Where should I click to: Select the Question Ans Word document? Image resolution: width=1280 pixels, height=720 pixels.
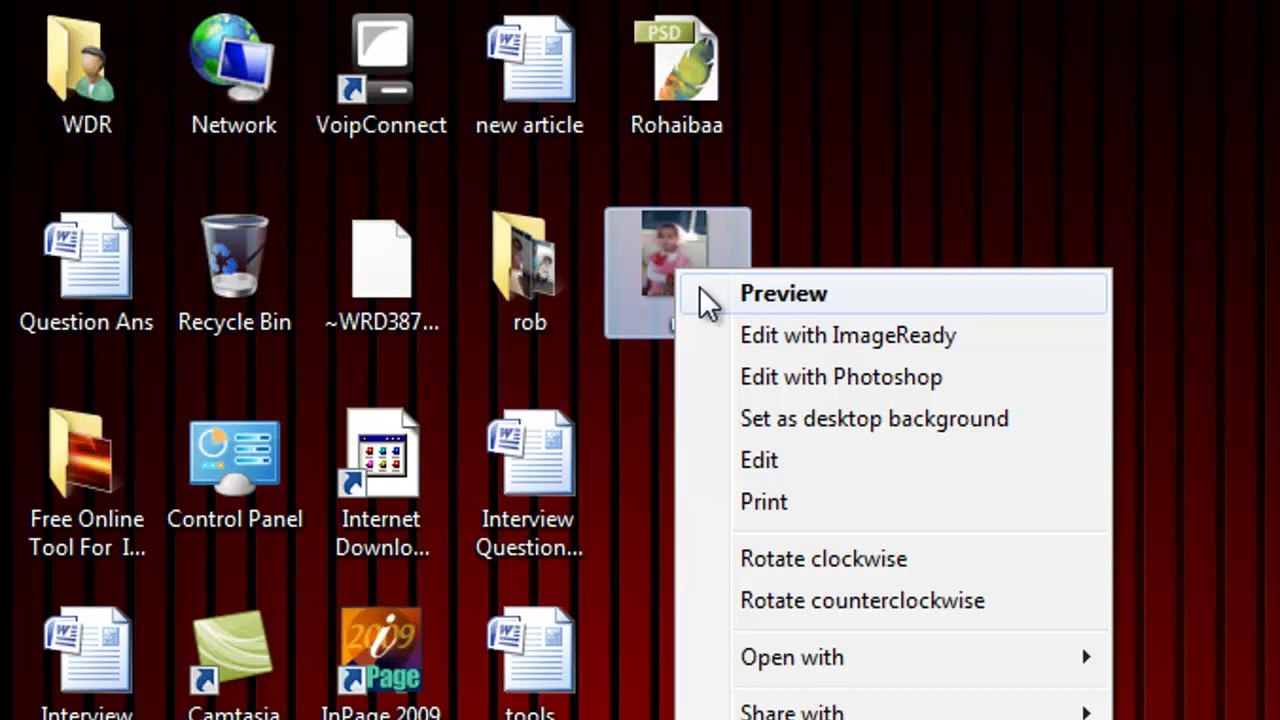coord(87,256)
